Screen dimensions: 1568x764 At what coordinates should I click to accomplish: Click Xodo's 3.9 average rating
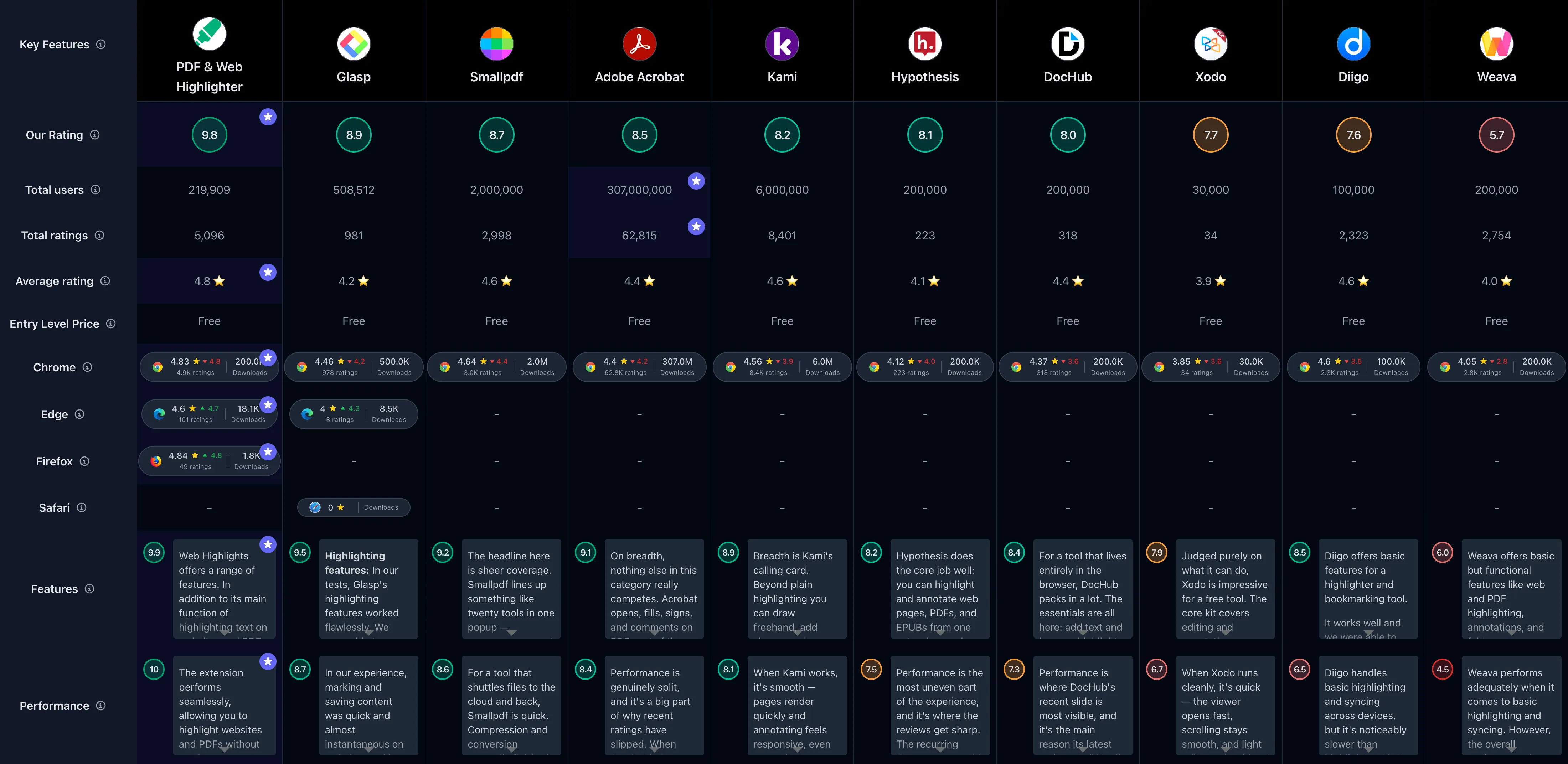coord(1211,281)
